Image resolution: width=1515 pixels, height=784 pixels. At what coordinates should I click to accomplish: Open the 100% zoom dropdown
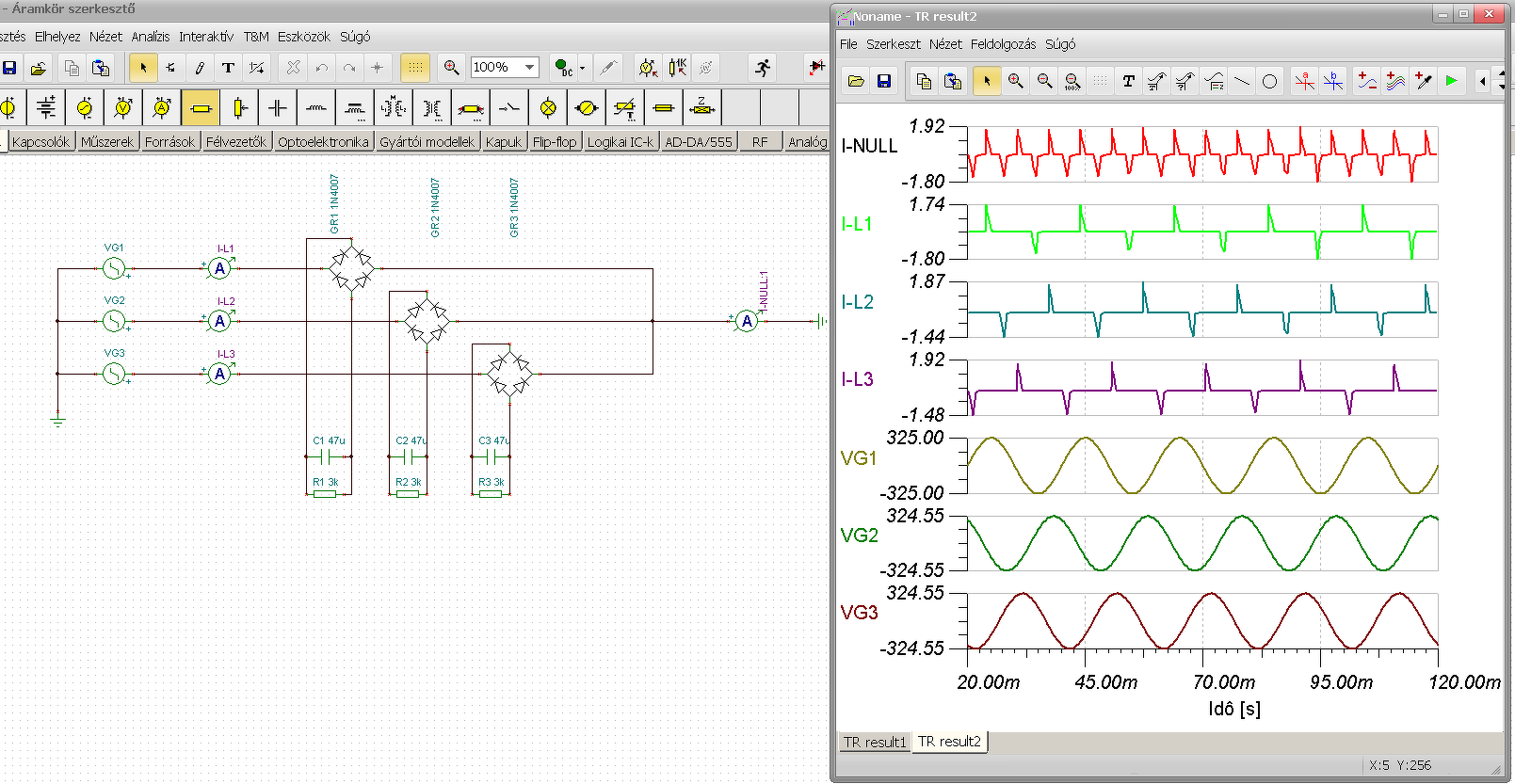[x=530, y=67]
